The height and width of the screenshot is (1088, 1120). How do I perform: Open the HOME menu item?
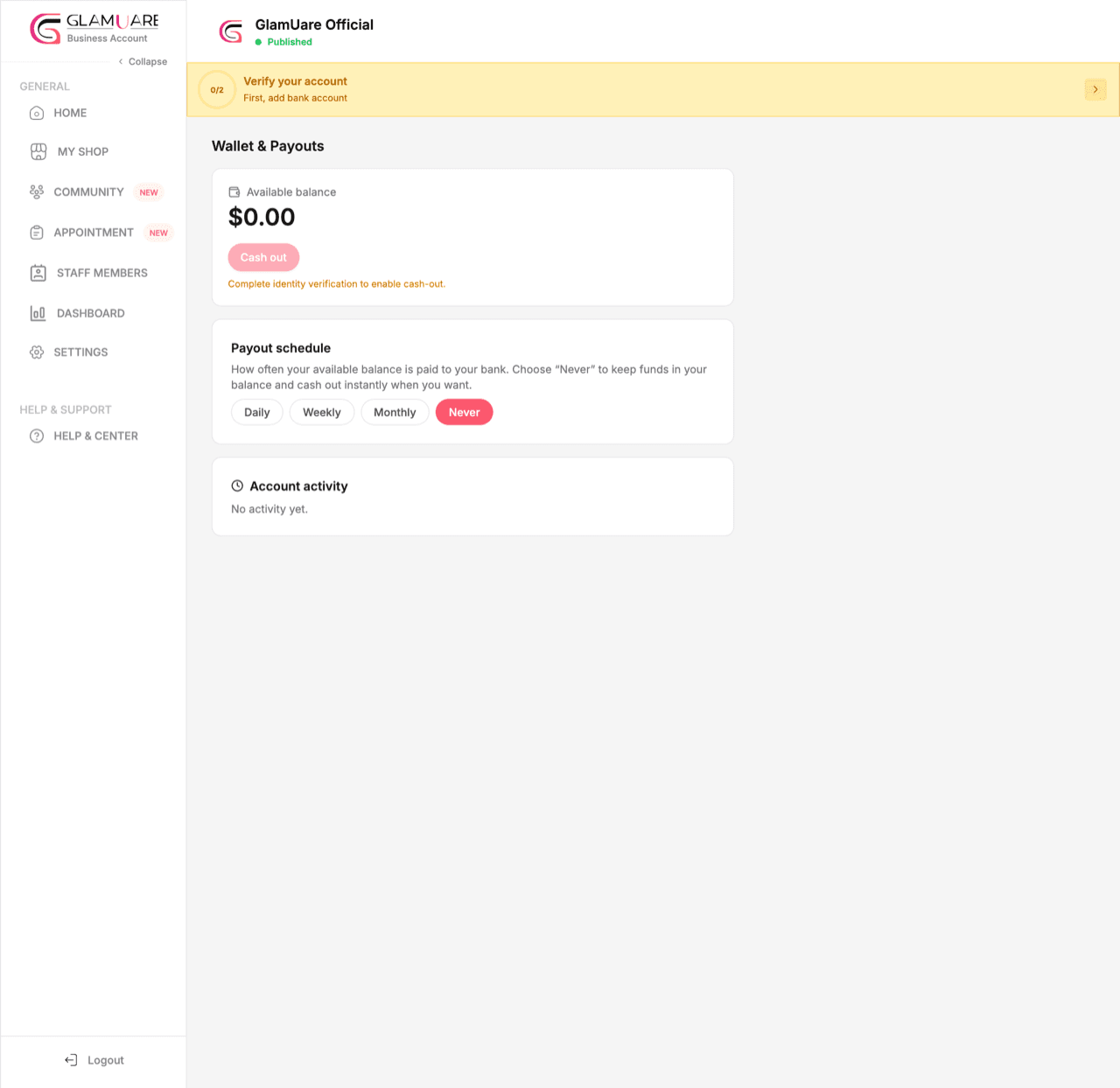pos(70,113)
